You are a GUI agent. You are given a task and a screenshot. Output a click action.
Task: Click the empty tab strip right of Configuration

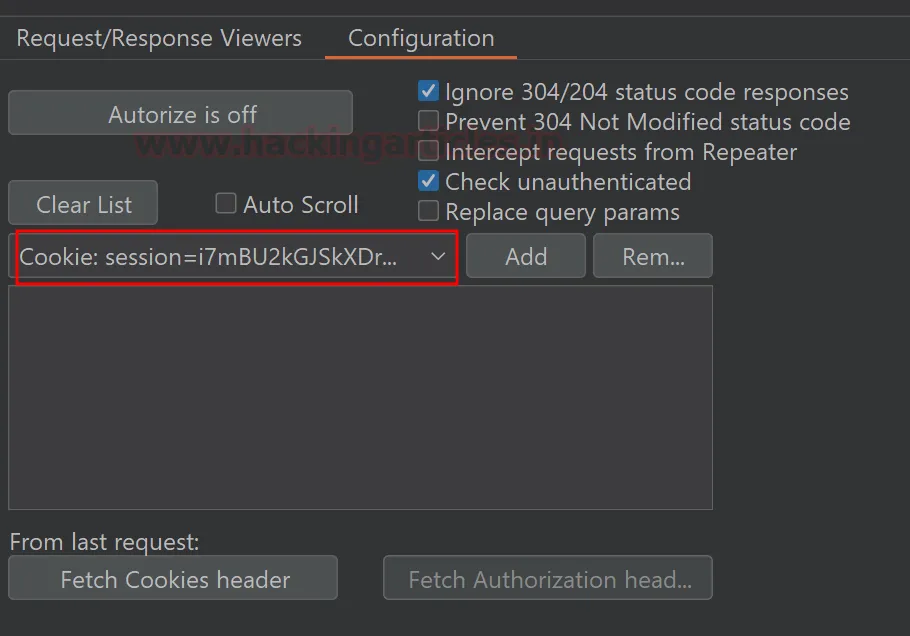click(700, 39)
